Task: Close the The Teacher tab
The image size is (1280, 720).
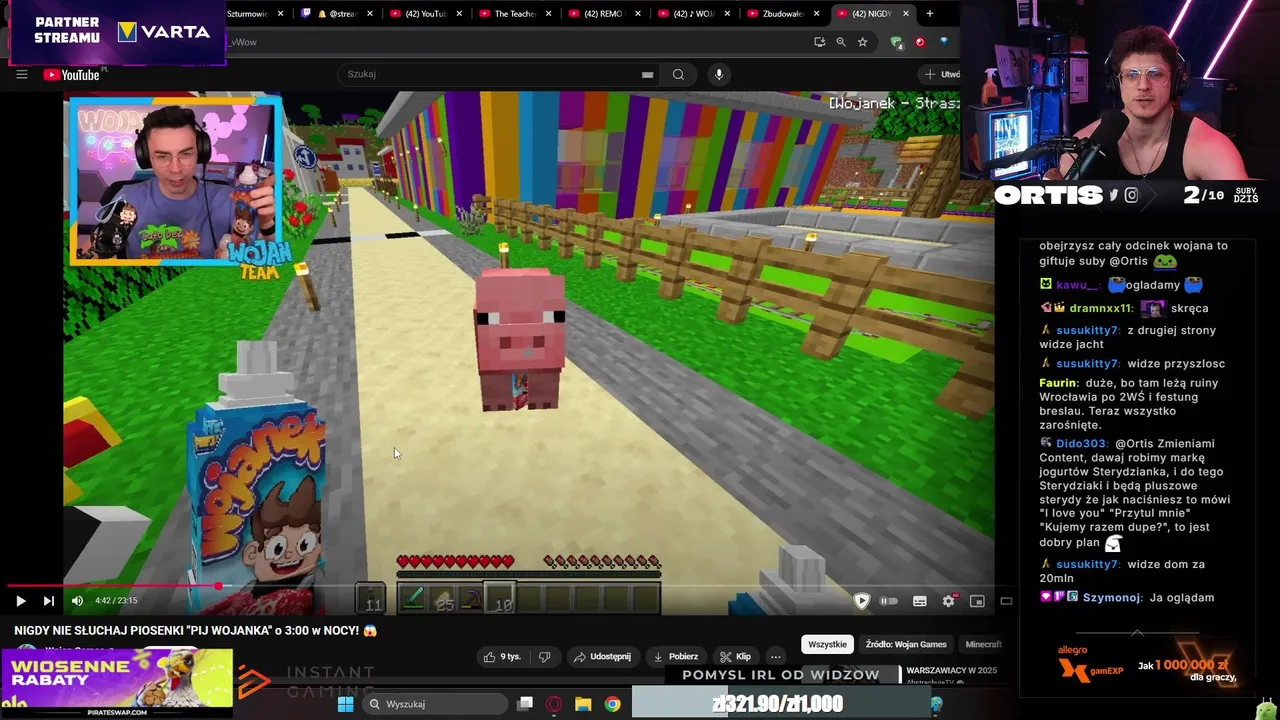Action: (548, 14)
